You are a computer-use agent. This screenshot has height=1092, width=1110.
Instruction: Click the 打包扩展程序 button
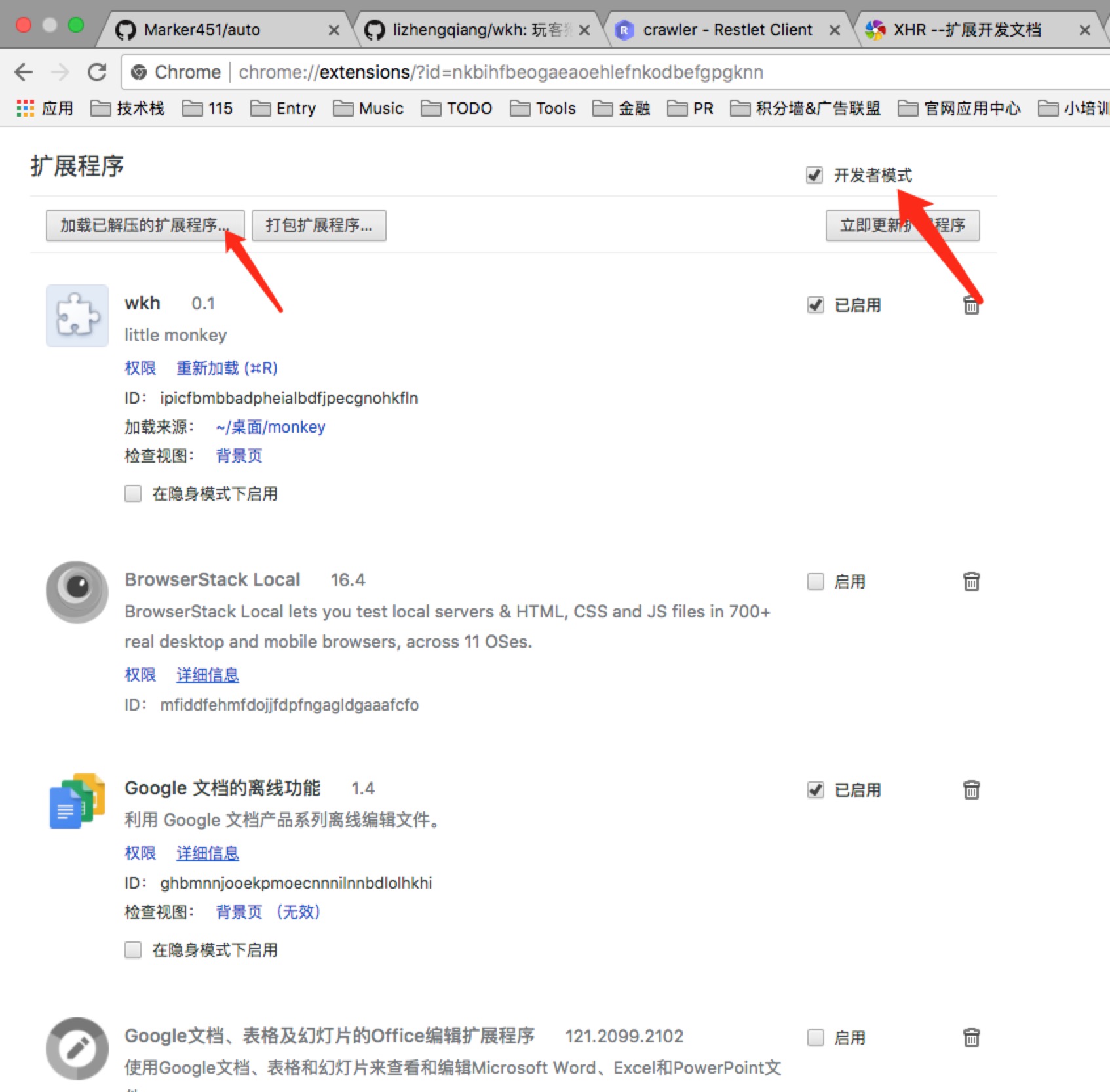pos(319,225)
